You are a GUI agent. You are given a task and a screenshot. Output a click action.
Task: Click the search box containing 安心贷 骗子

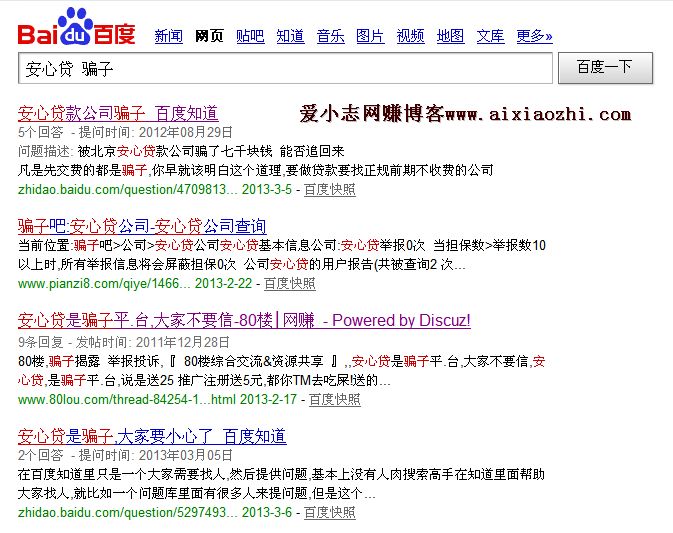click(285, 69)
